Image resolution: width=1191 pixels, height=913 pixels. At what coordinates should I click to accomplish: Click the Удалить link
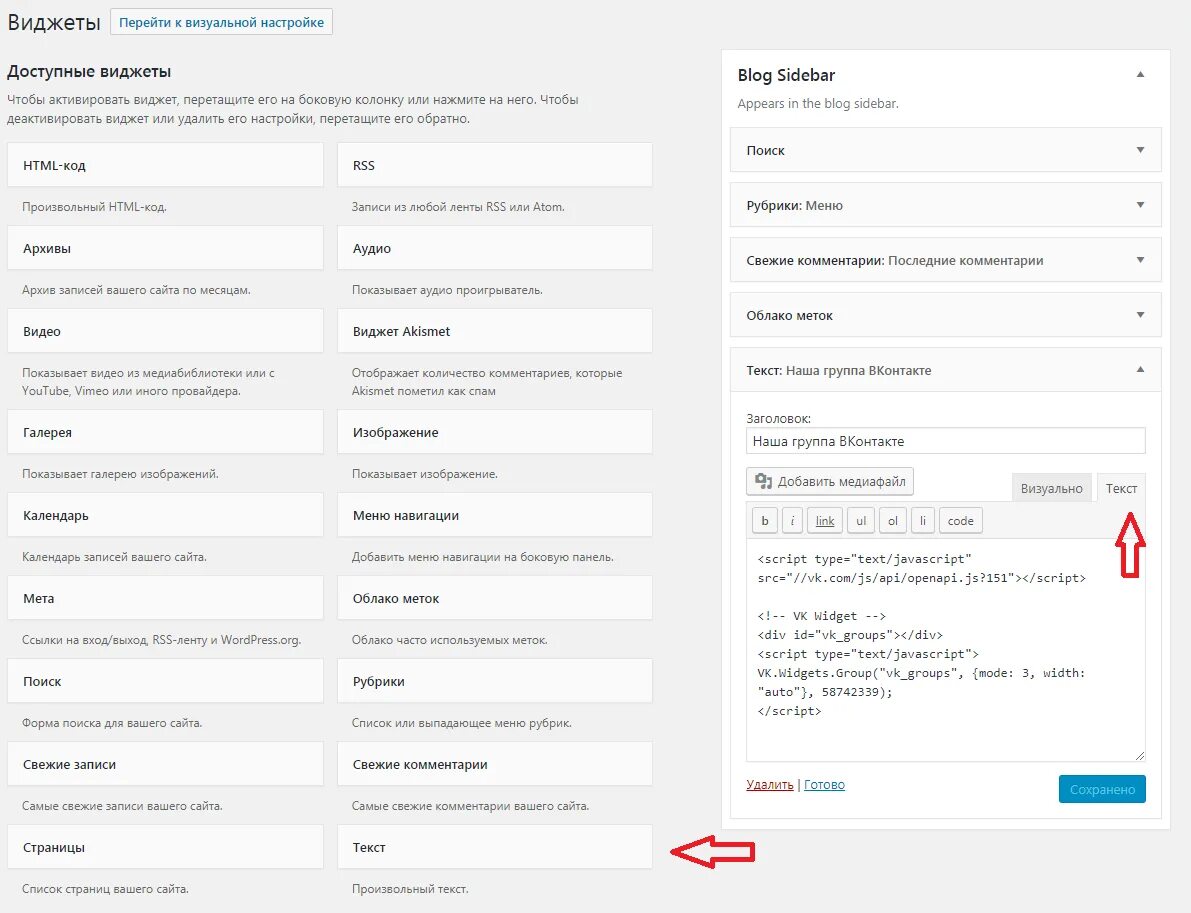[770, 785]
